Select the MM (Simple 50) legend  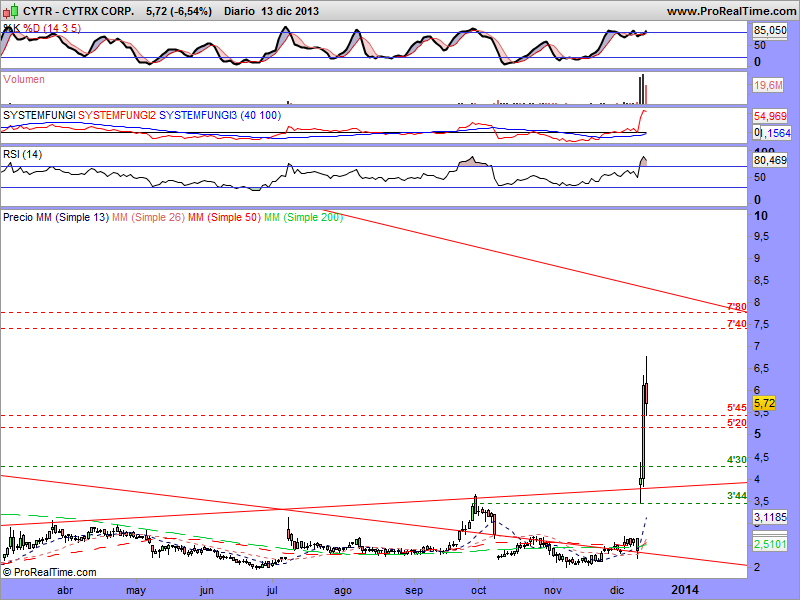point(224,217)
